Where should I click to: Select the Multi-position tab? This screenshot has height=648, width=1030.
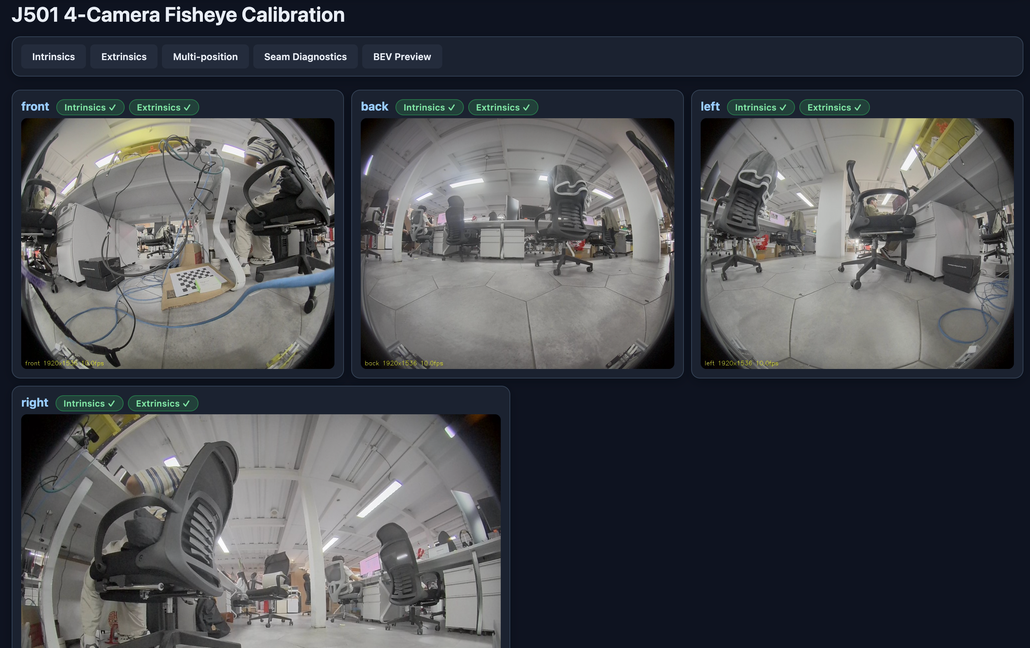[x=205, y=57]
